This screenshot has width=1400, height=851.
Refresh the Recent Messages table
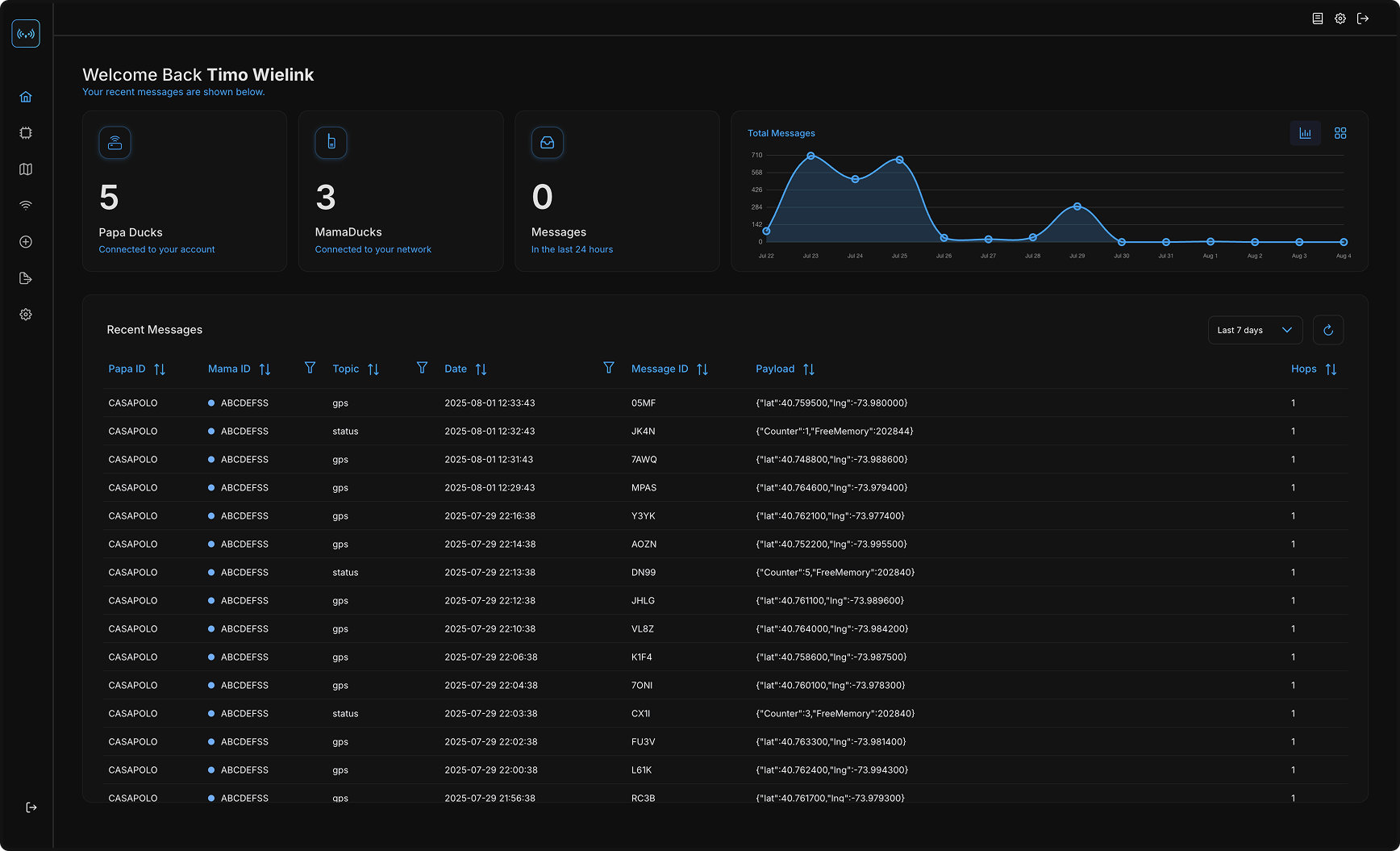click(1328, 330)
